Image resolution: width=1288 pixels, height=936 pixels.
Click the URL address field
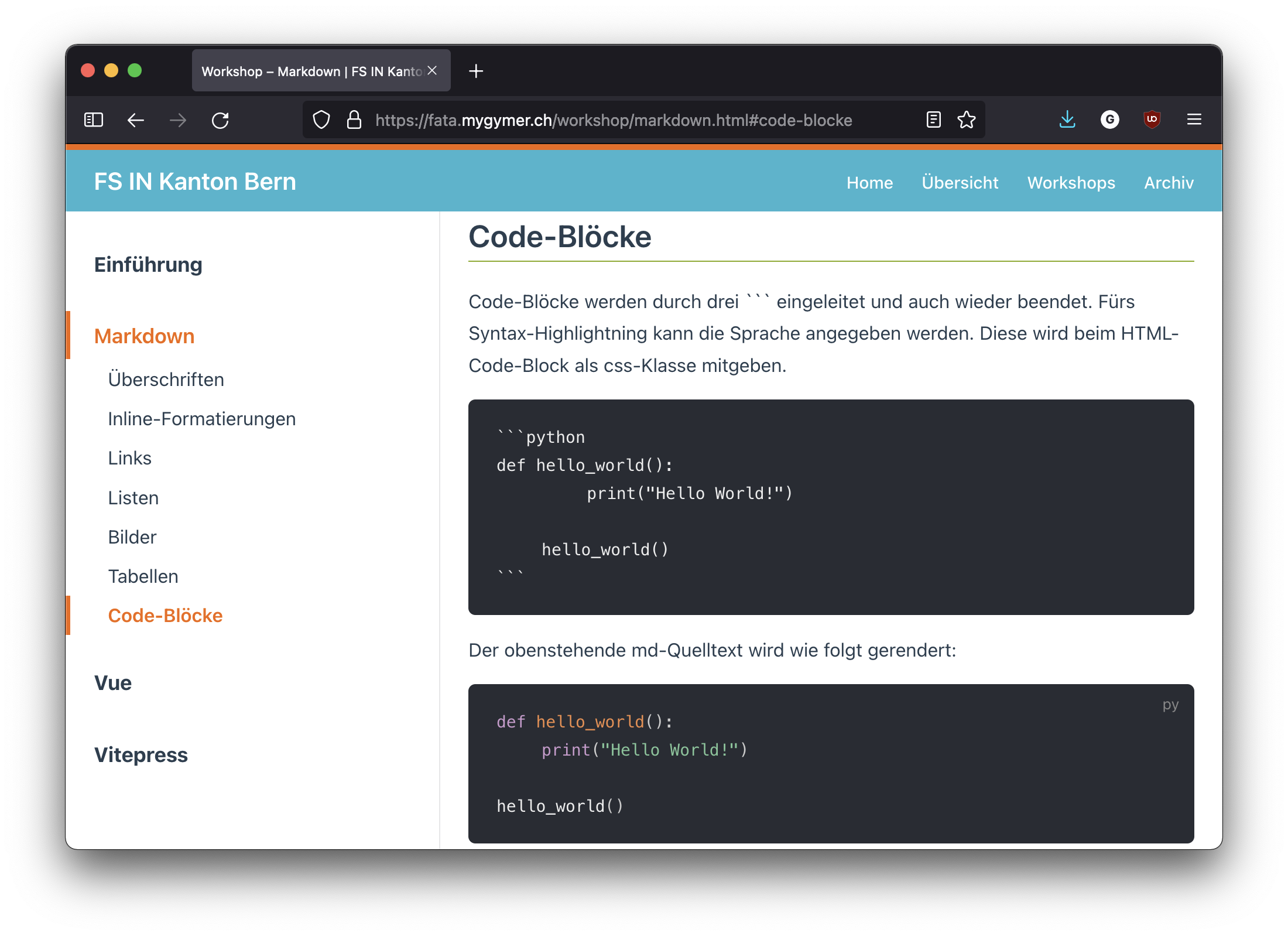point(613,120)
